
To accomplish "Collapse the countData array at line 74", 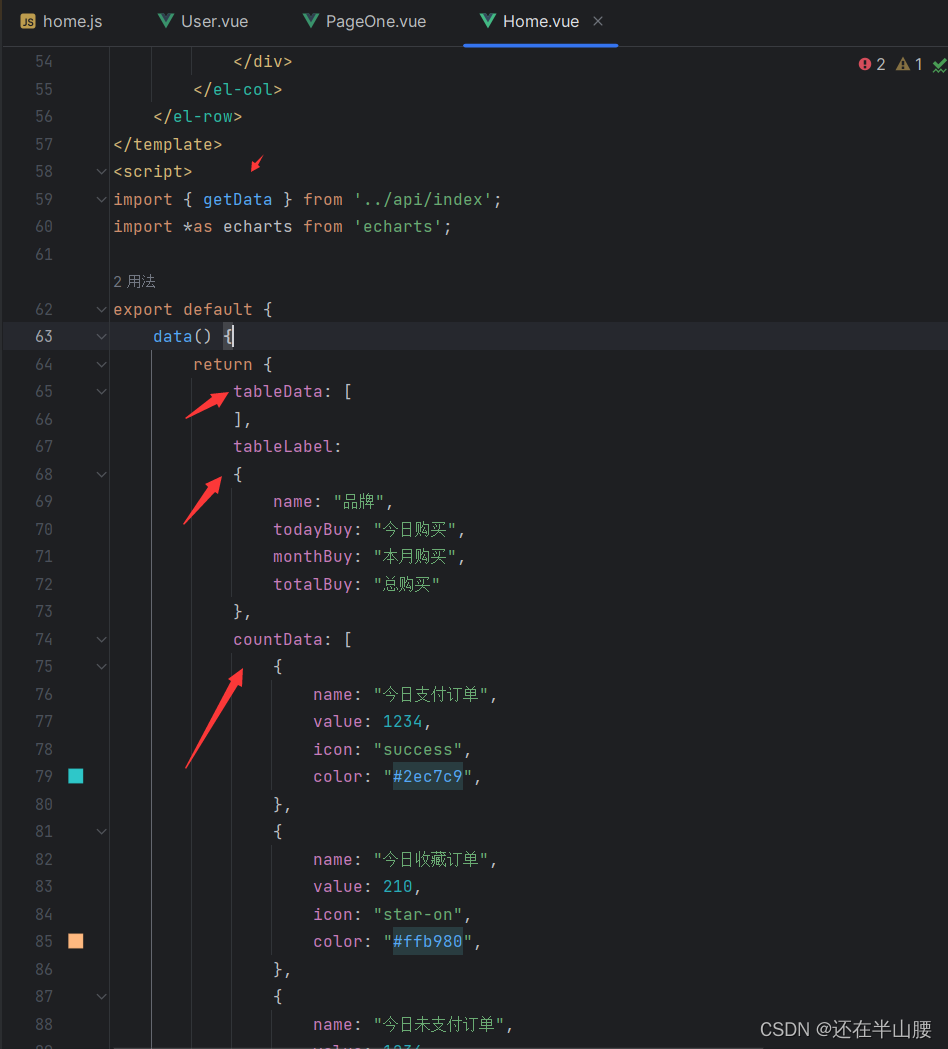I will point(100,638).
